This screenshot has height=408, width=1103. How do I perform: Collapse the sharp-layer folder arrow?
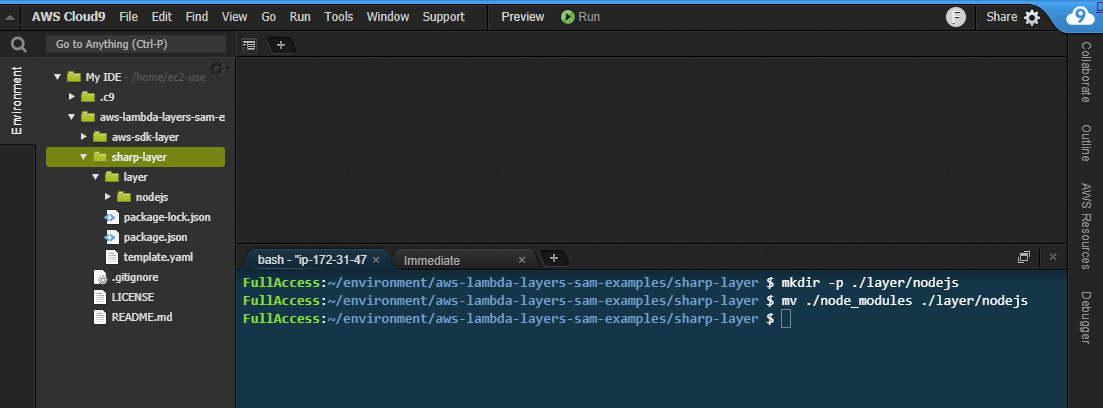[83, 157]
